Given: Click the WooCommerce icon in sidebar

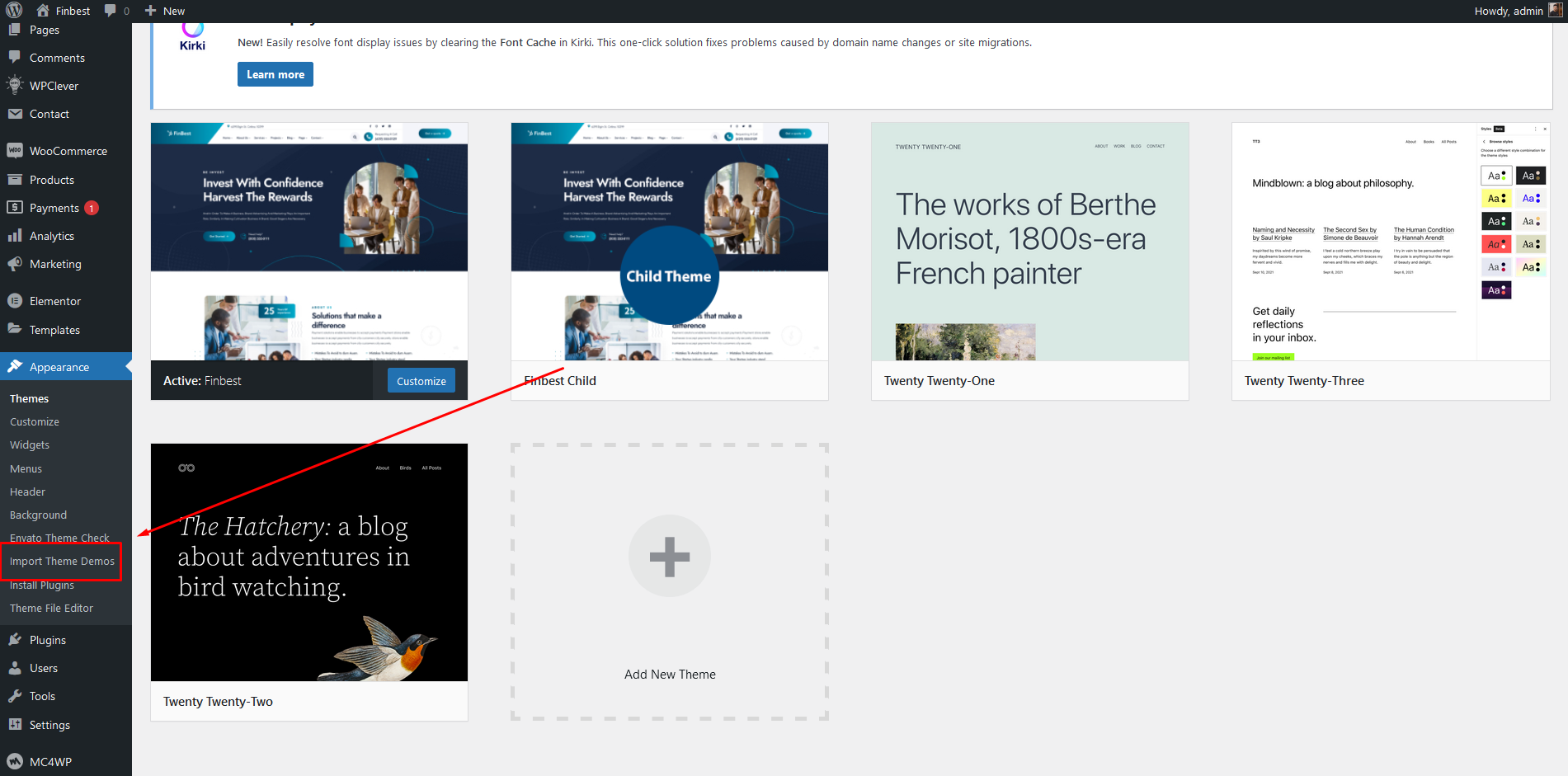Looking at the screenshot, I should pos(15,151).
